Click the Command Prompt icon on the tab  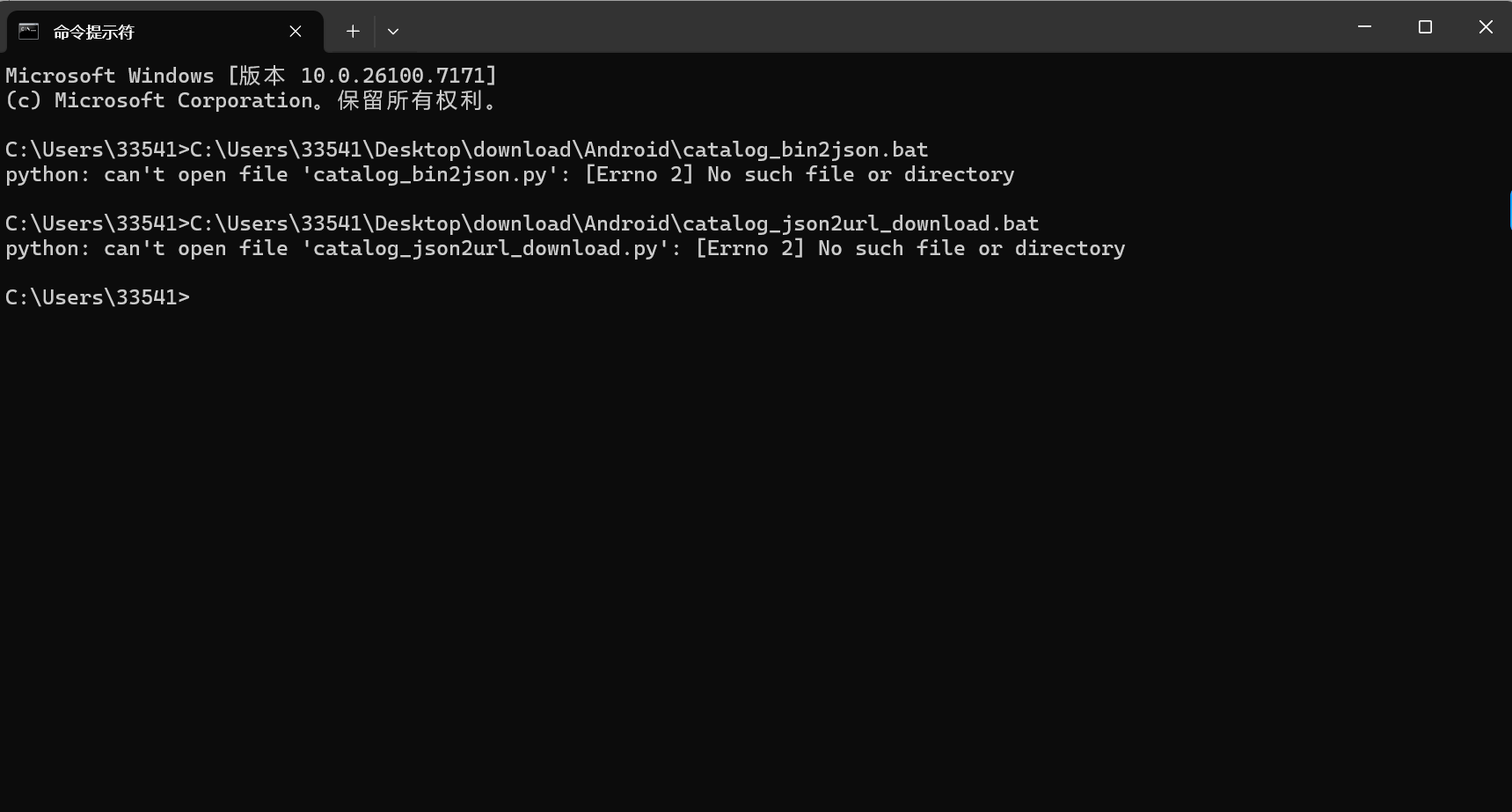click(x=29, y=32)
